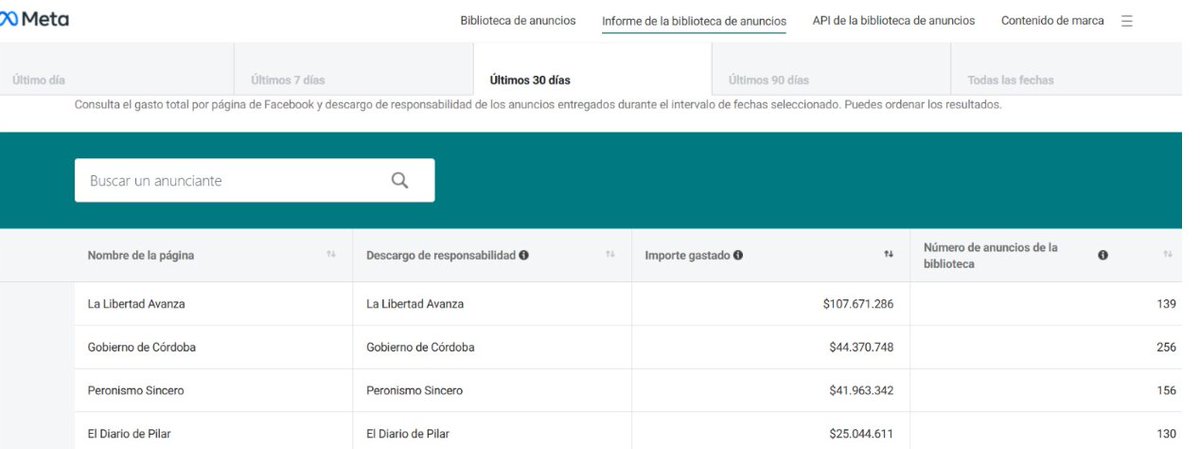
Task: Click ad count 139
Action: (x=1166, y=303)
